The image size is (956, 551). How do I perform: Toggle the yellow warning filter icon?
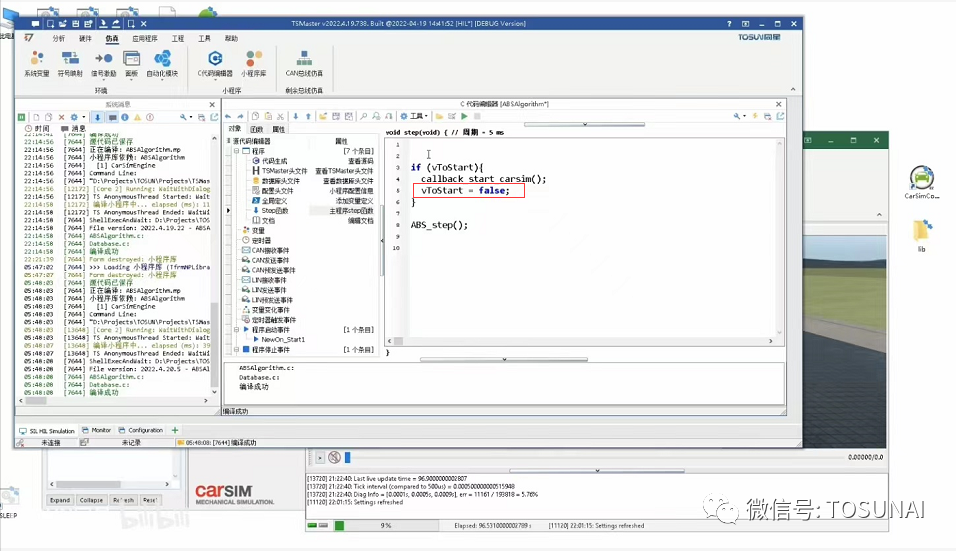[137, 117]
